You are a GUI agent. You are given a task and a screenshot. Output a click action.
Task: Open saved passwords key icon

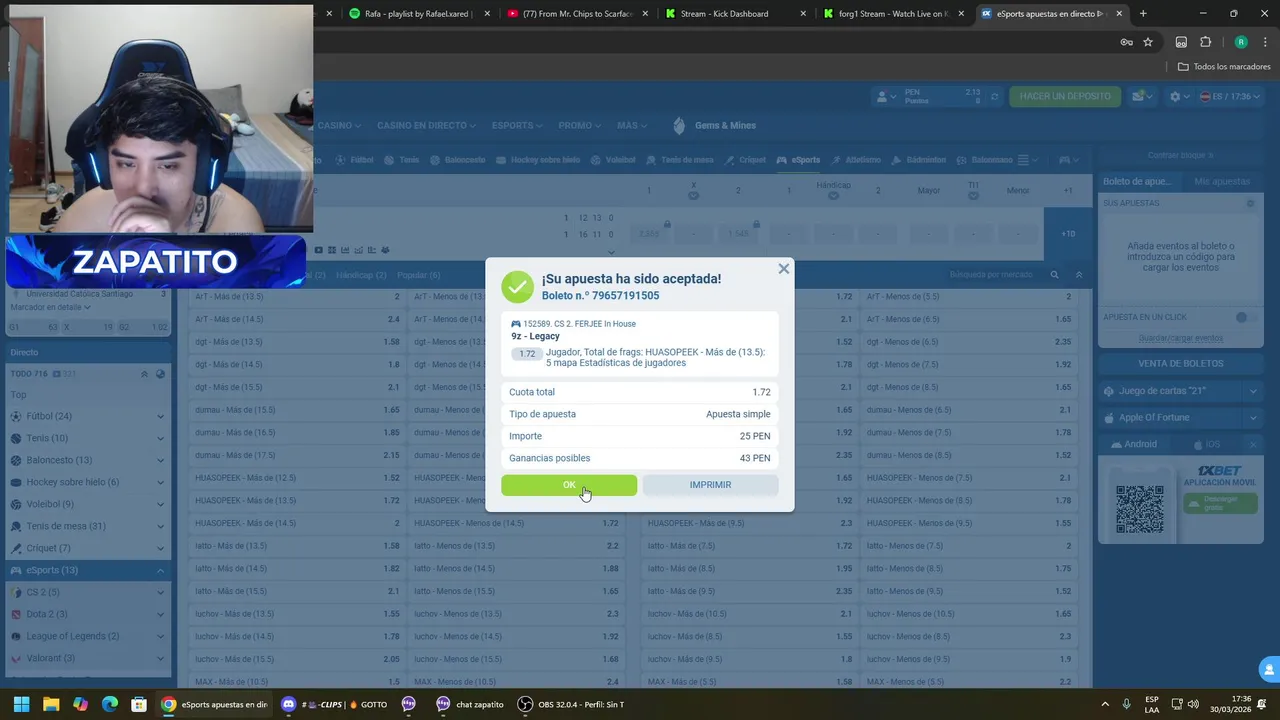1126,42
